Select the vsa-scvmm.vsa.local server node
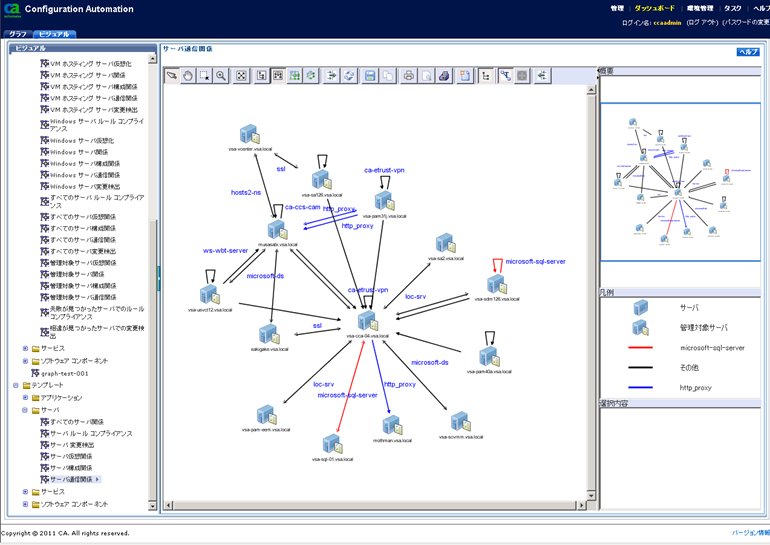Screen dimensions: 770x545 click(461, 422)
